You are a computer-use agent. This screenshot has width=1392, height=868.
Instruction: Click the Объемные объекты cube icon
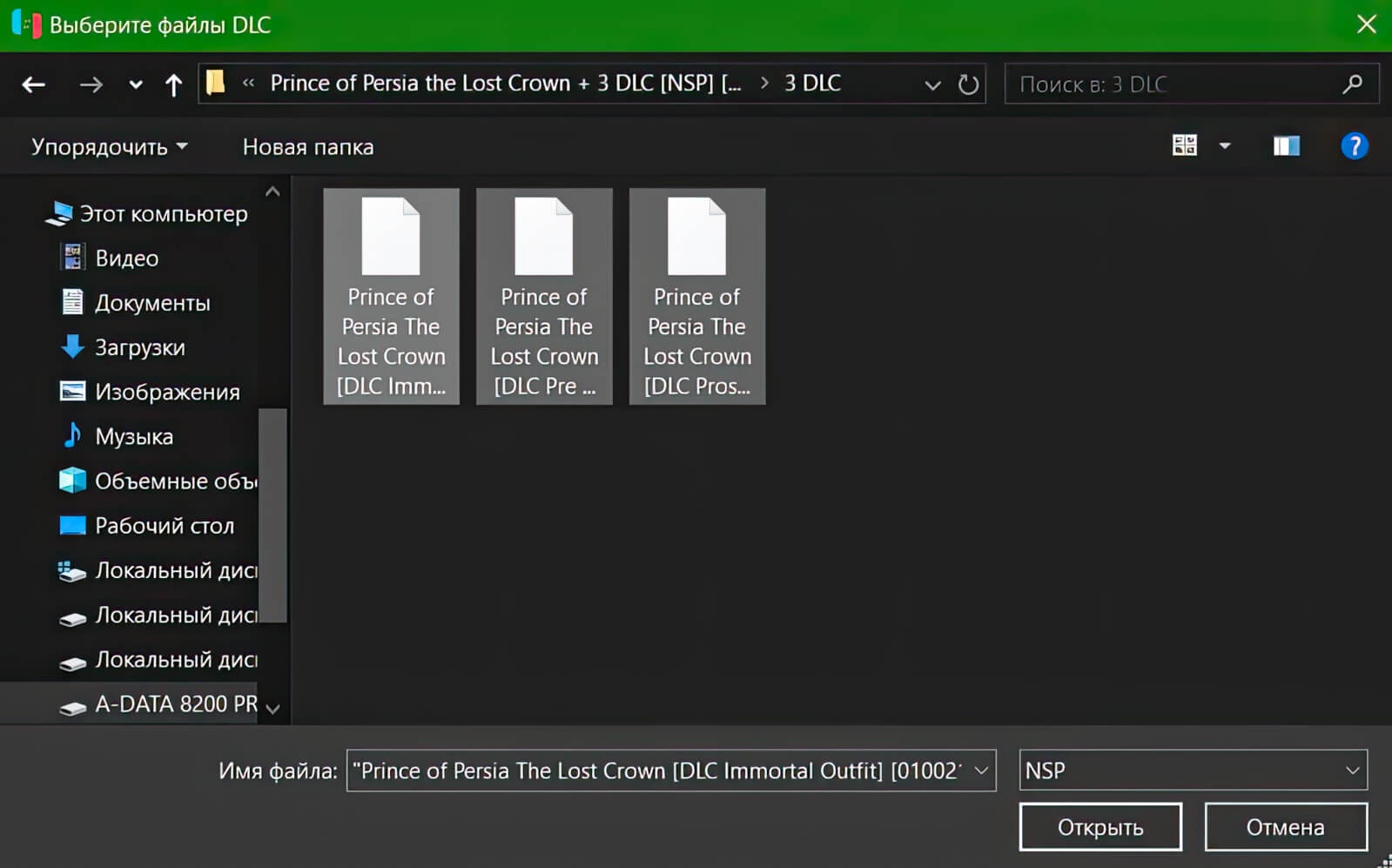pos(72,481)
